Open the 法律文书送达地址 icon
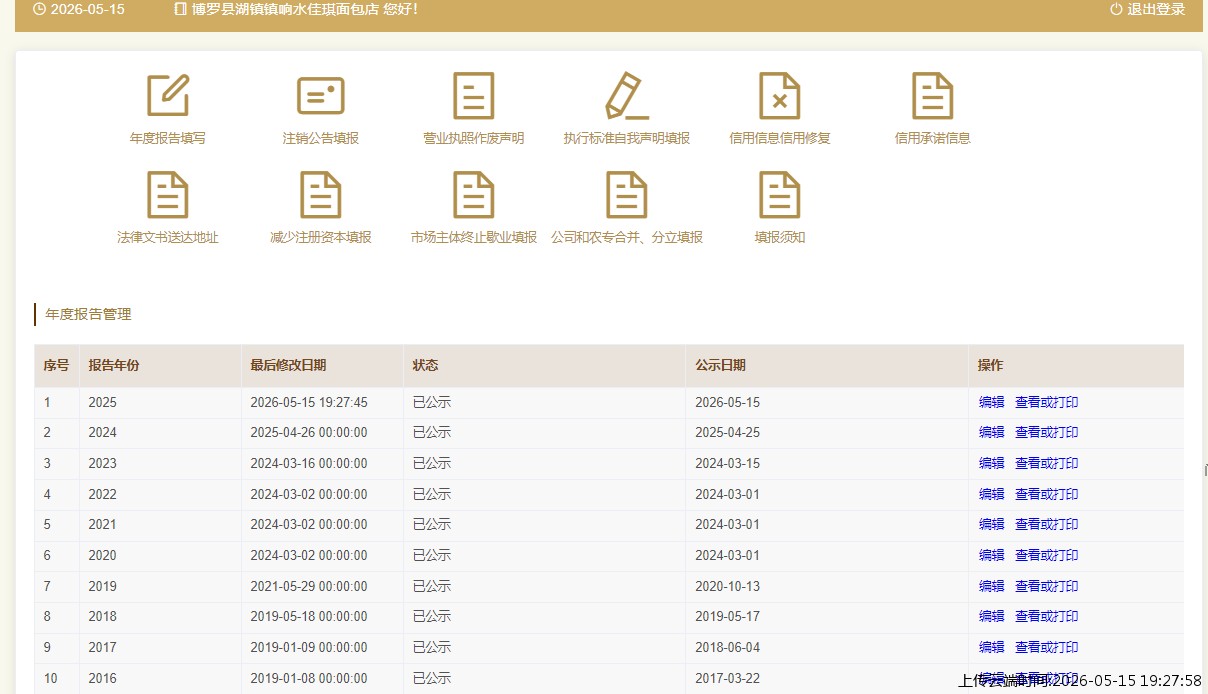The height and width of the screenshot is (694, 1208). point(168,195)
